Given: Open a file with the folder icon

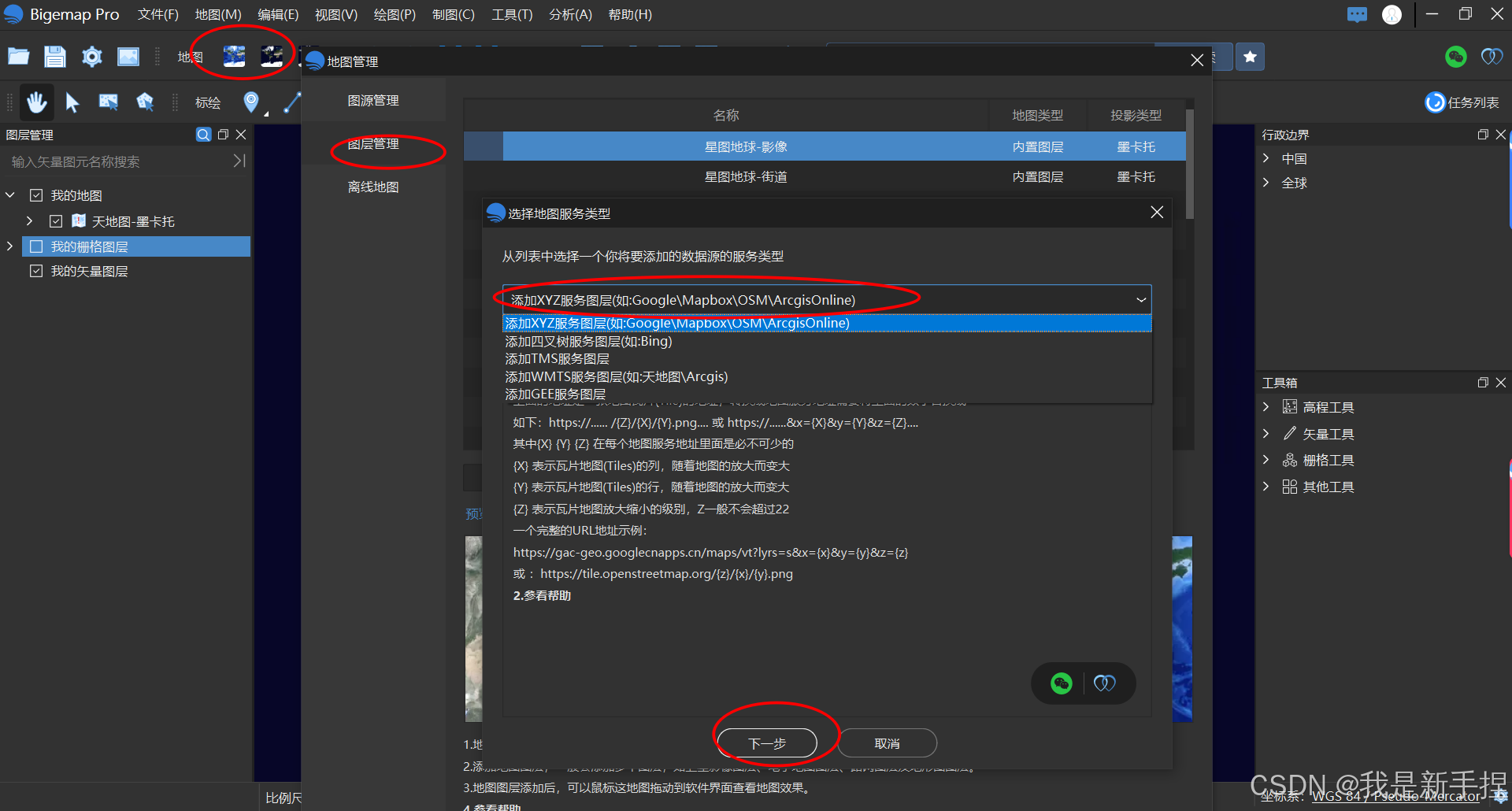Looking at the screenshot, I should pos(18,56).
